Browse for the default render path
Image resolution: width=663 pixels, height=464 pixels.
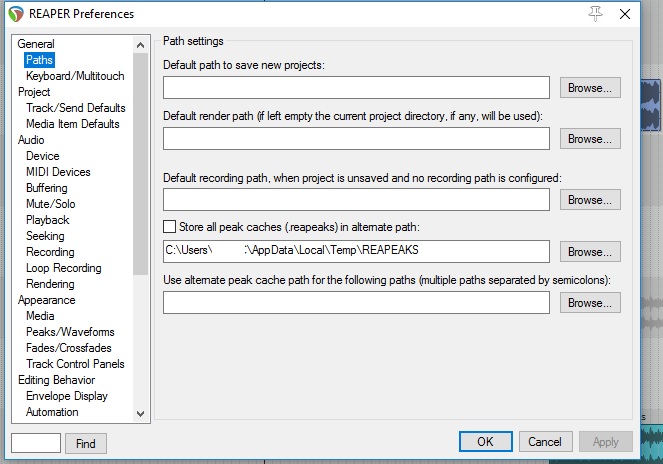(x=590, y=139)
